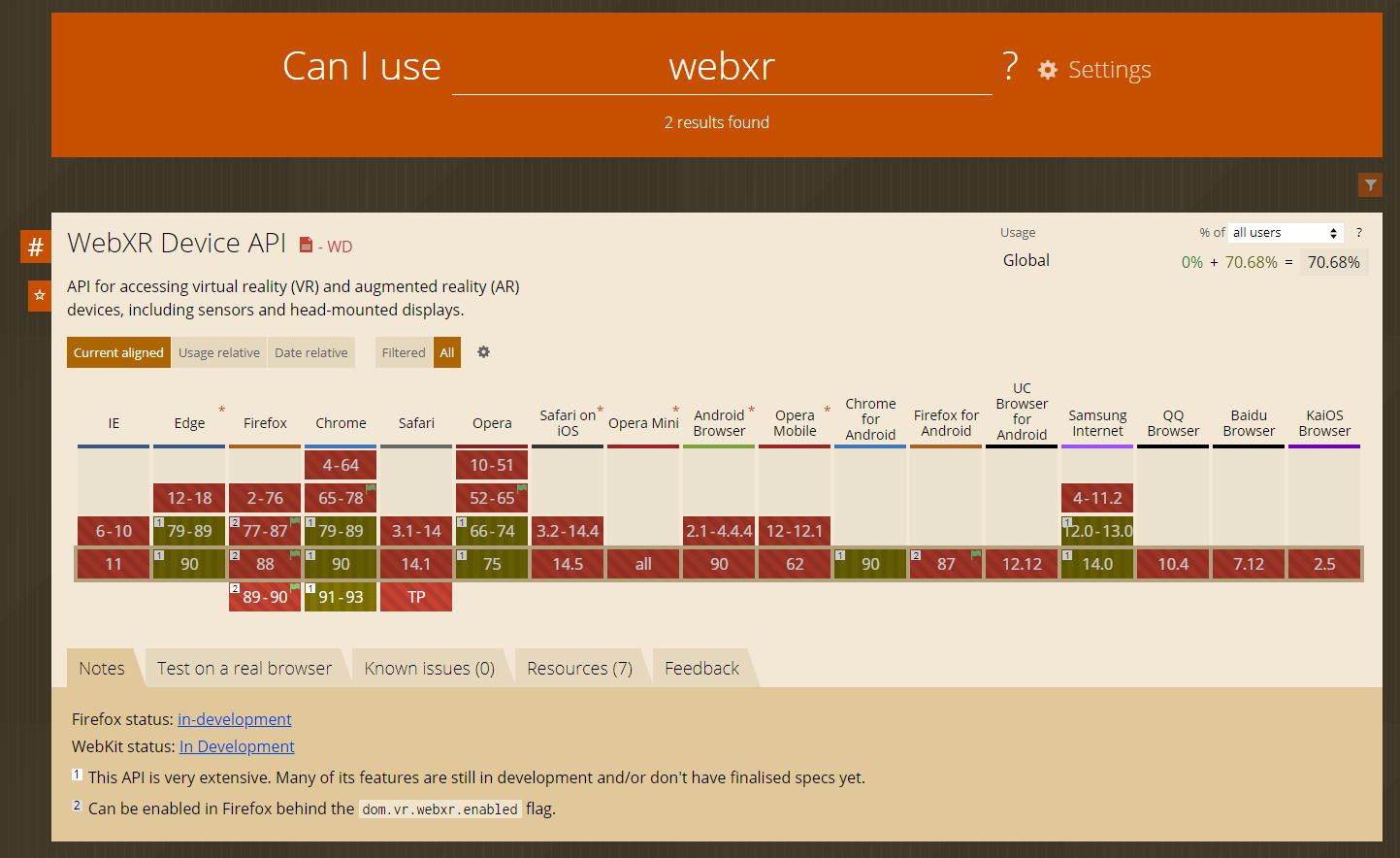The image size is (1400, 858).
Task: Open the all users dropdown
Action: [1281, 232]
